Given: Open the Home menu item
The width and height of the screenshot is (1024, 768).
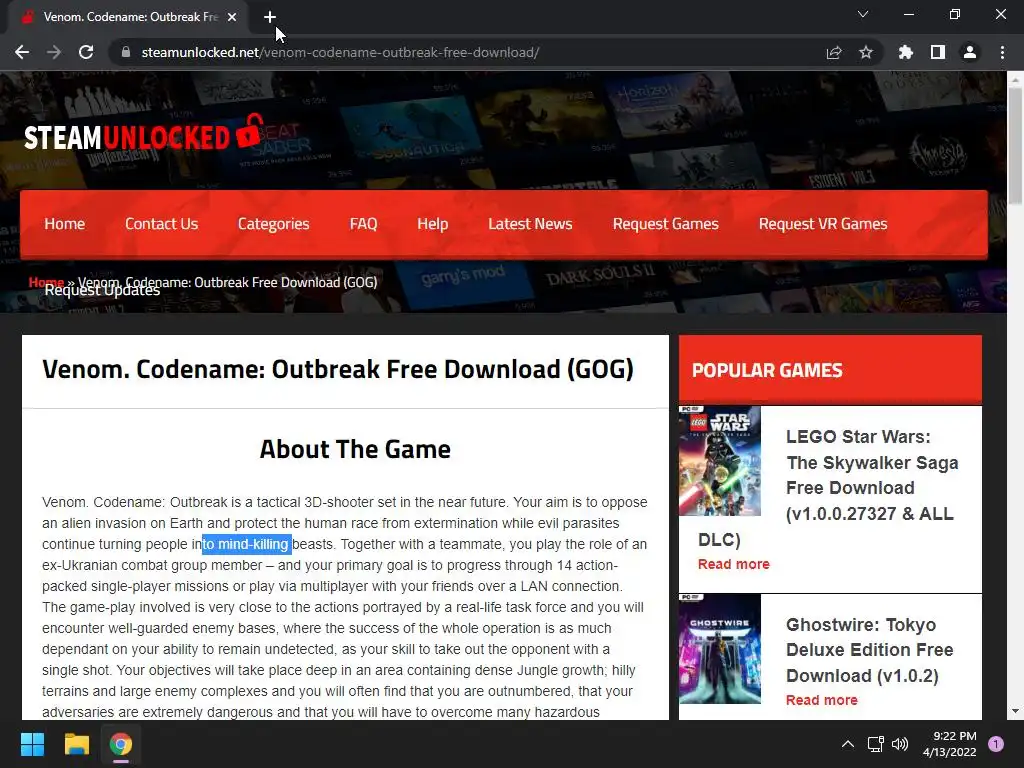Looking at the screenshot, I should pos(65,224).
